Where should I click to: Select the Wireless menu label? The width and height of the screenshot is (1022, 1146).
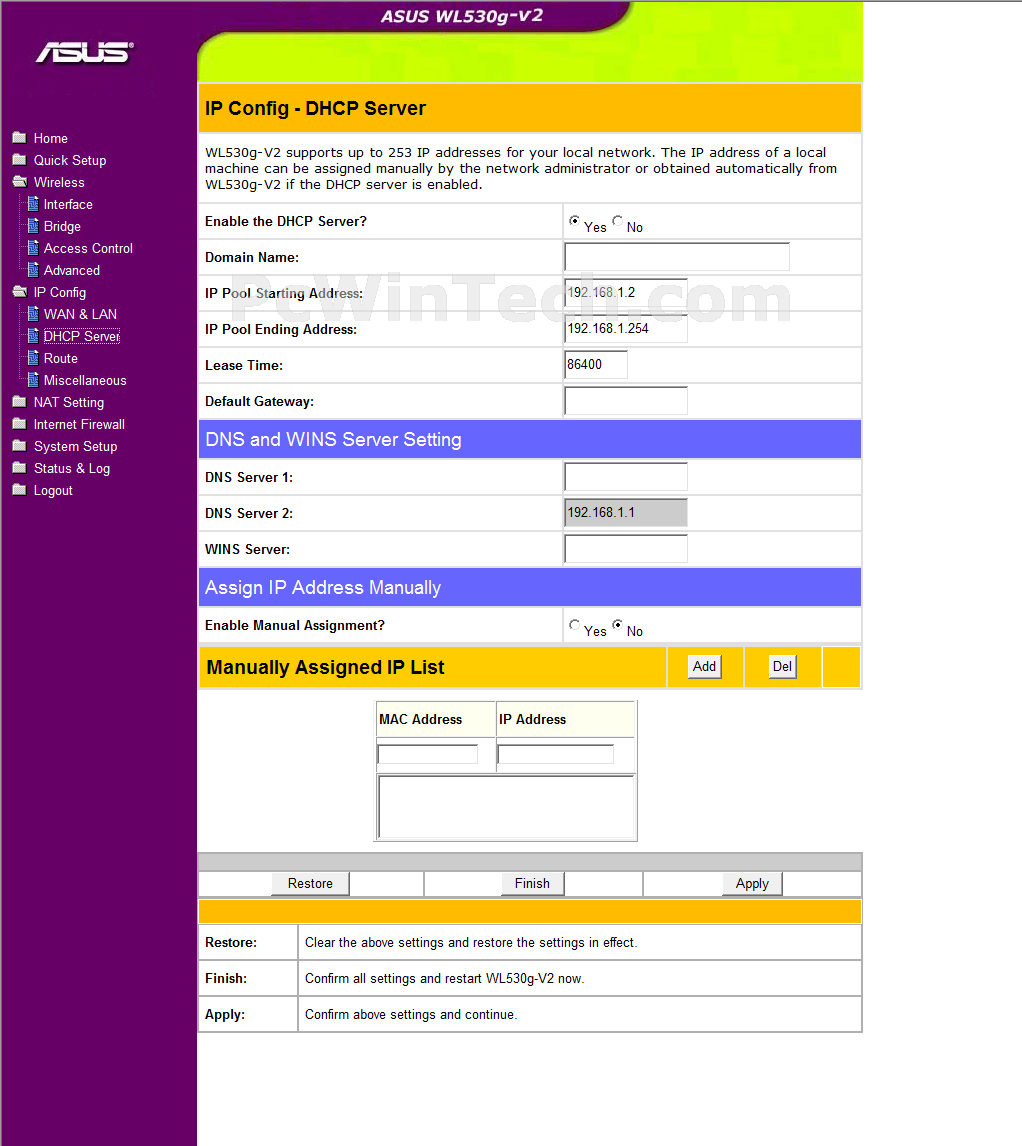pyautogui.click(x=59, y=182)
